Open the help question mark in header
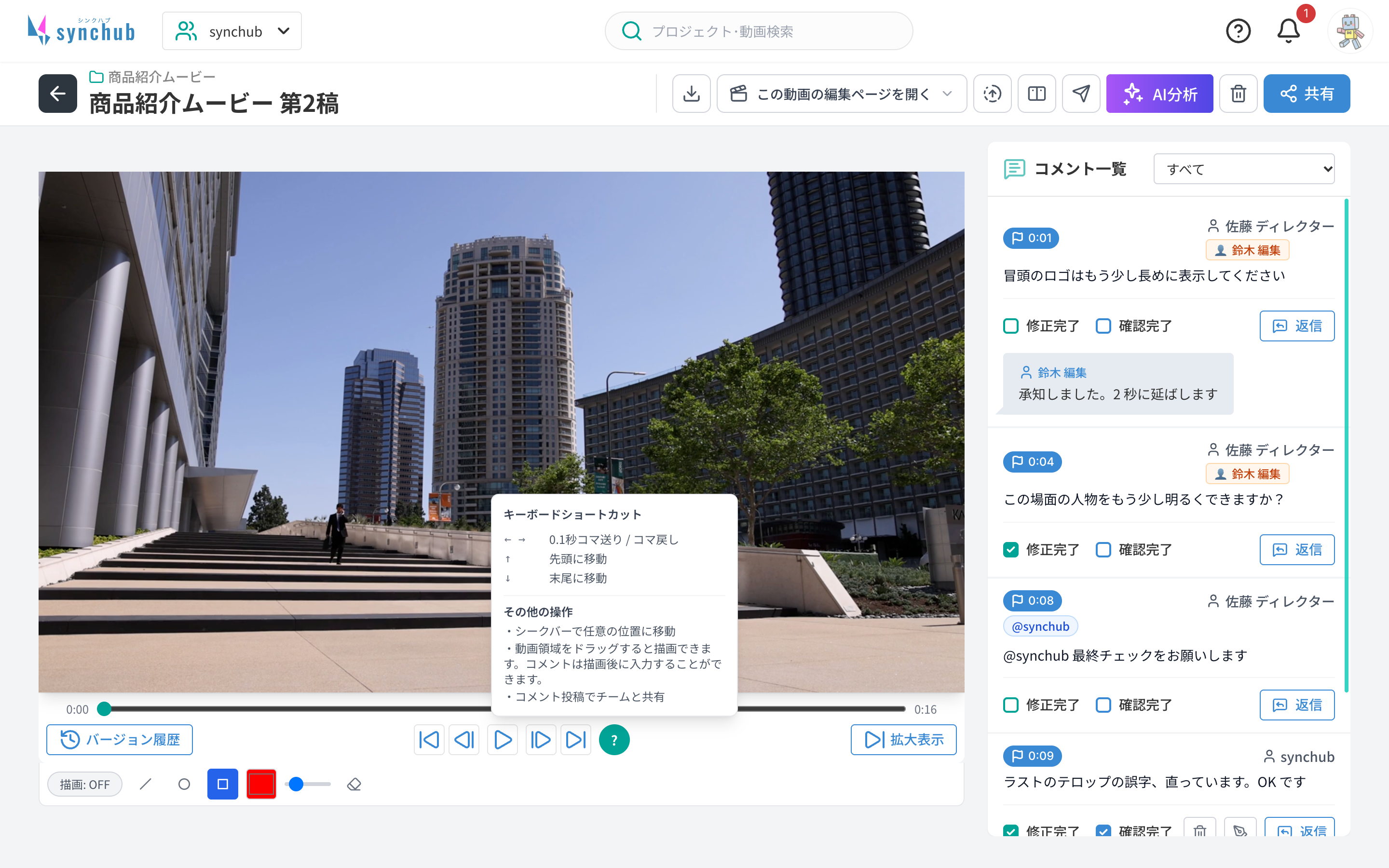The width and height of the screenshot is (1389, 868). 1238,31
